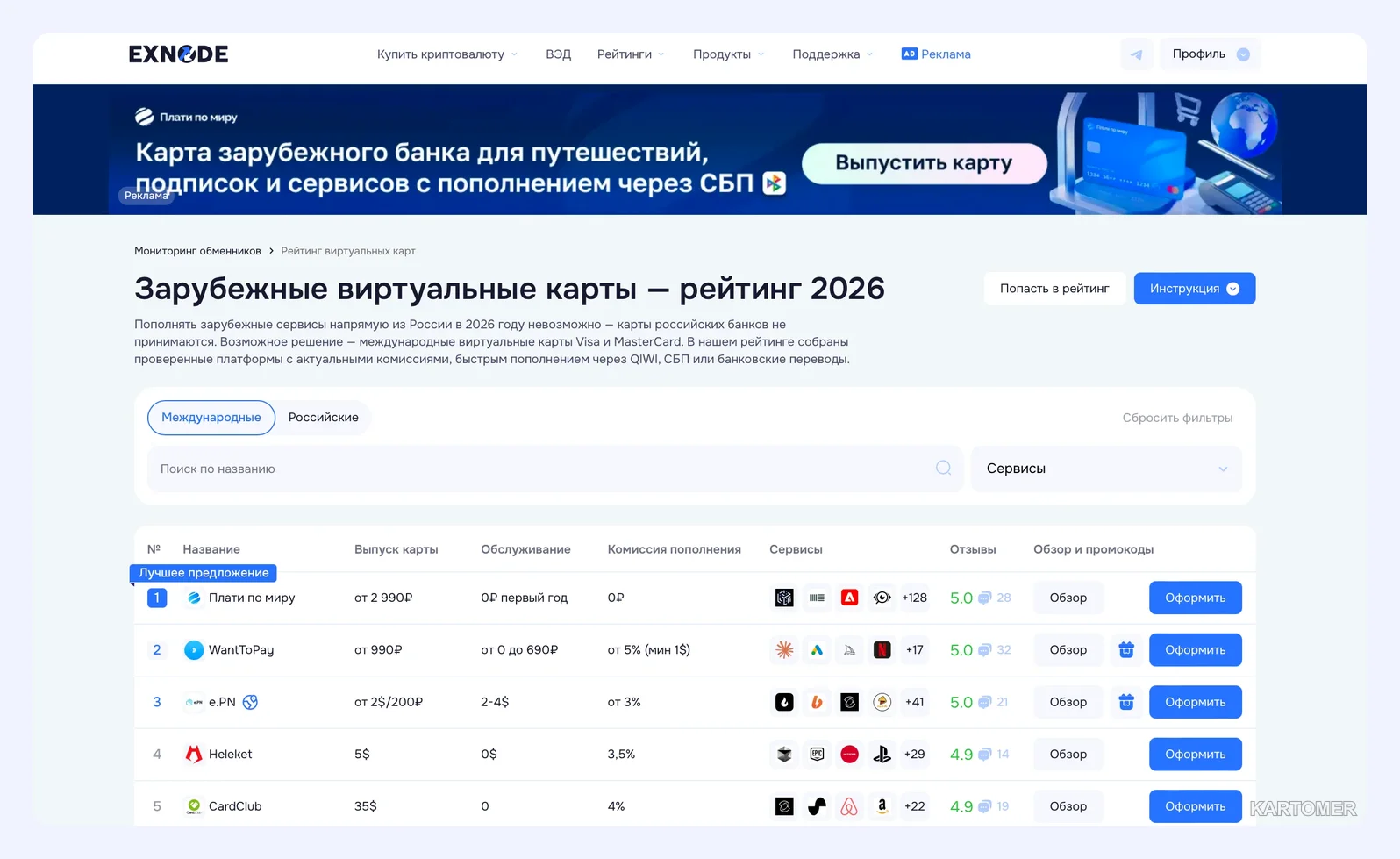Click the EXNODE logo
Viewport: 1400px width, 859px height.
(x=178, y=54)
